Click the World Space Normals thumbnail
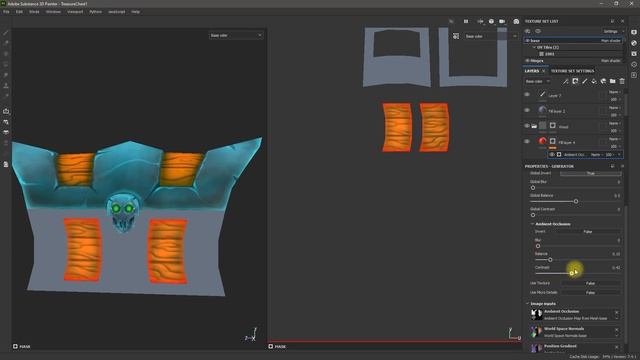 coord(536,331)
